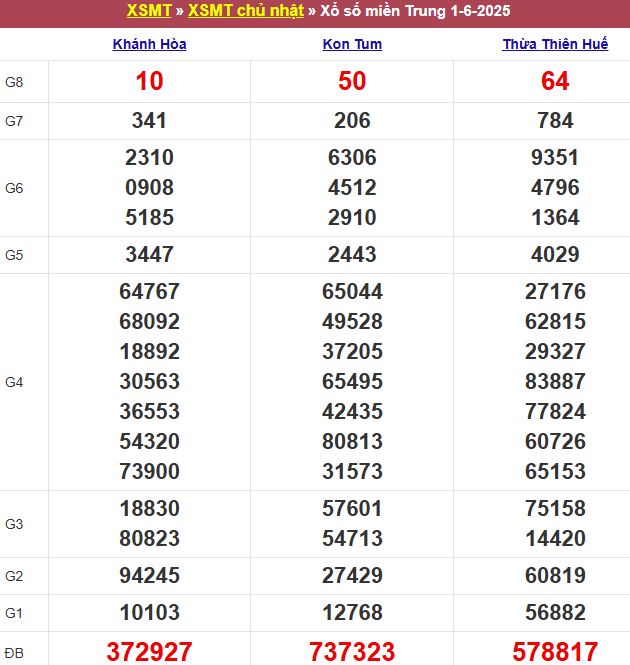The height and width of the screenshot is (665, 630).
Task: Select G4 number 49528
Action: (352, 321)
